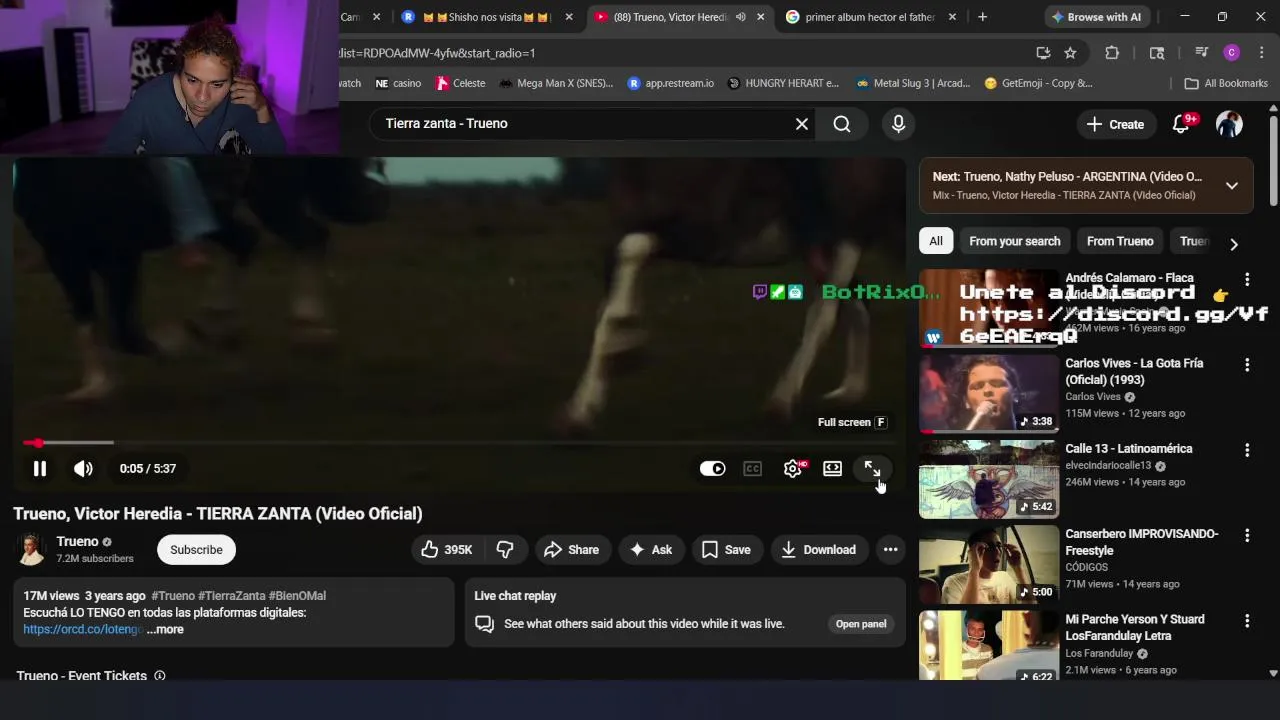Like the video, 395K
Viewport: 1280px width, 720px height.
(446, 549)
